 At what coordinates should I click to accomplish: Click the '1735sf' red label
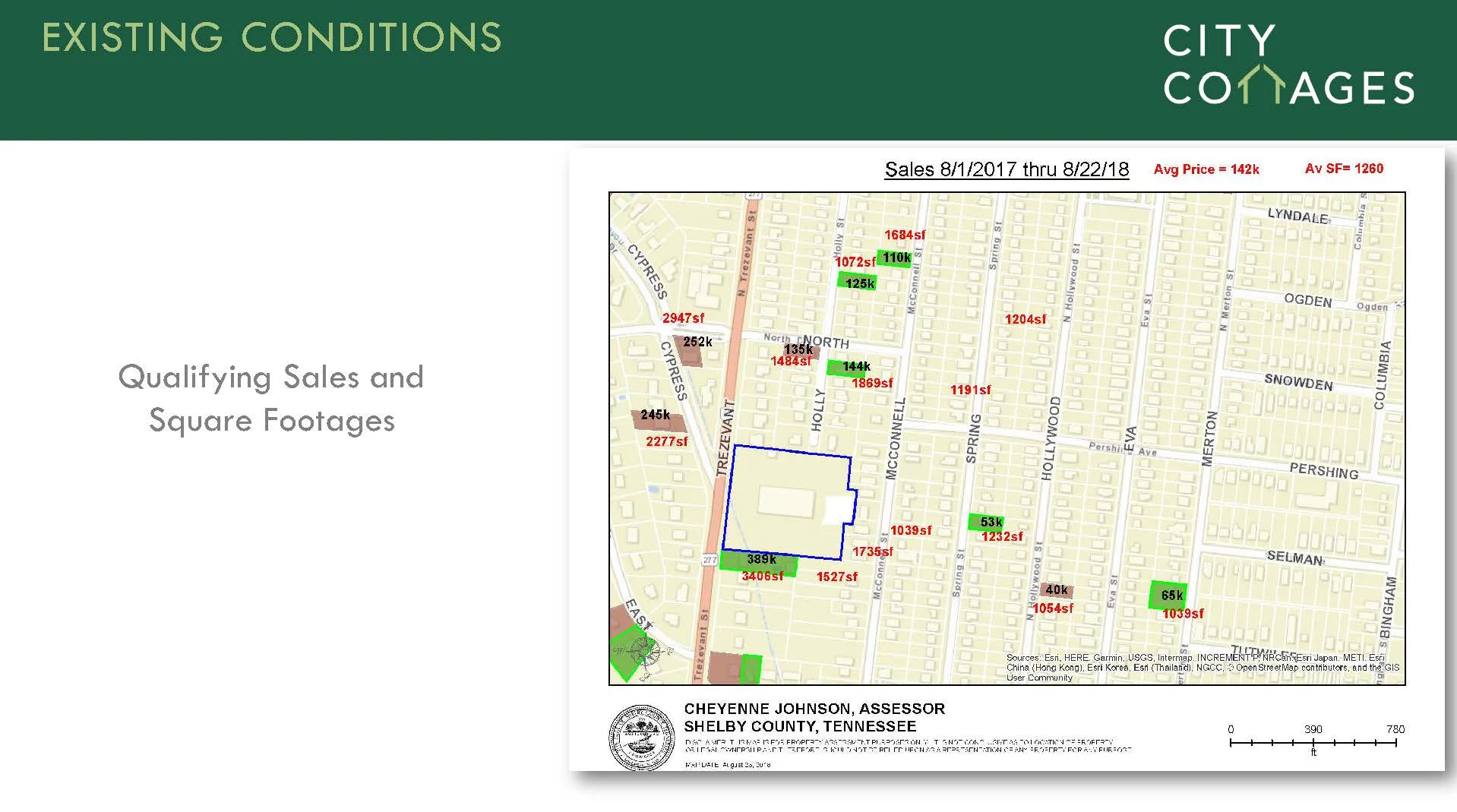tap(873, 552)
